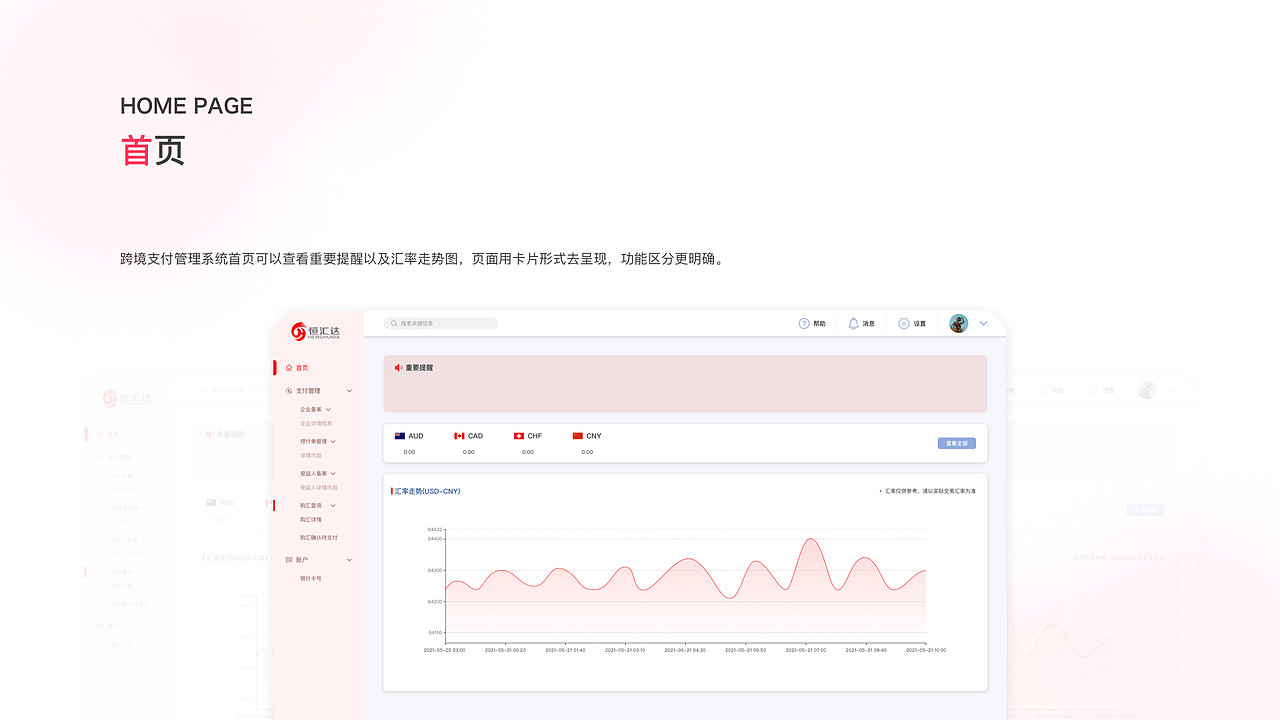
Task: Click the AUD flag icon
Action: coord(400,436)
